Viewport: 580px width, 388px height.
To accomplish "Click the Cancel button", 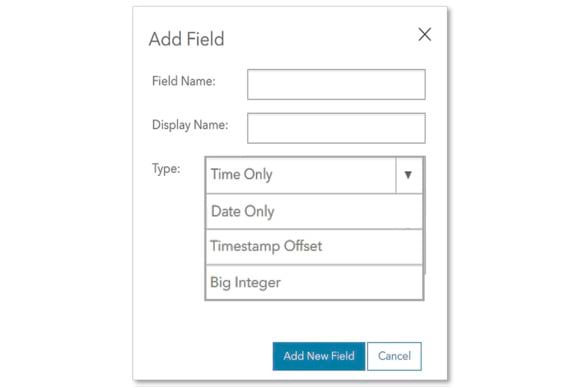I will [x=394, y=356].
